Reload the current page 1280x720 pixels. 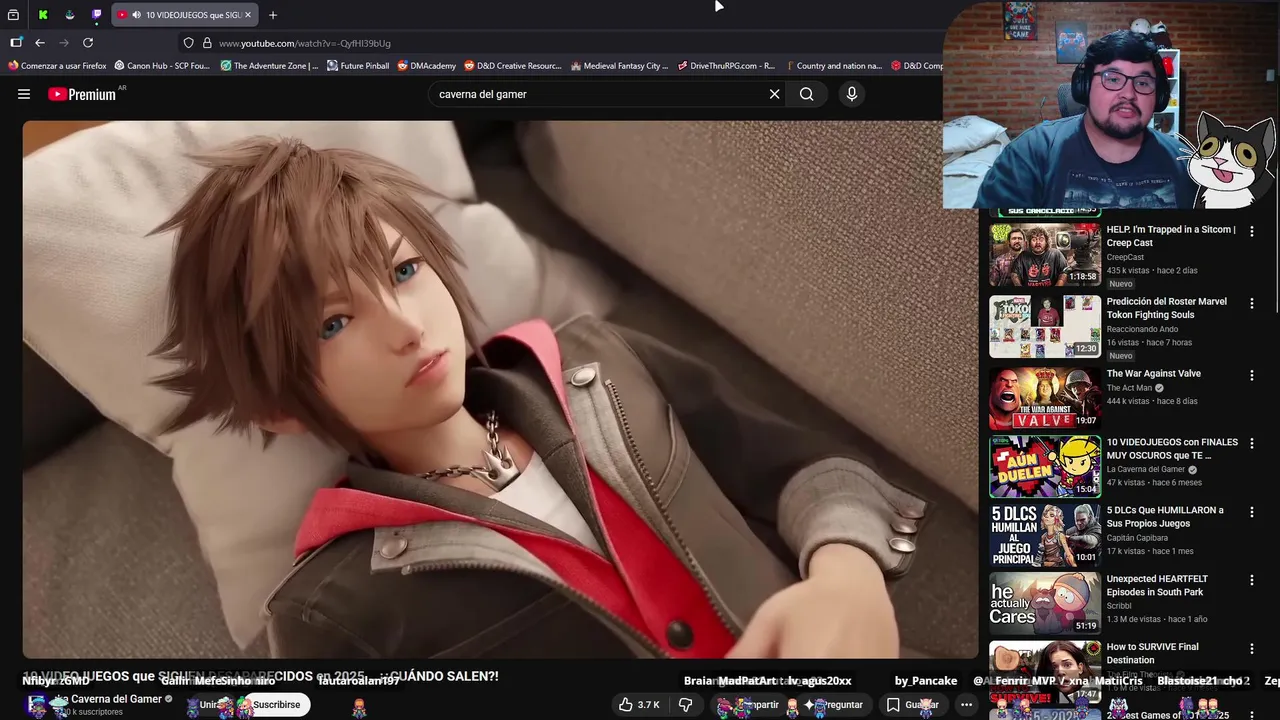88,43
